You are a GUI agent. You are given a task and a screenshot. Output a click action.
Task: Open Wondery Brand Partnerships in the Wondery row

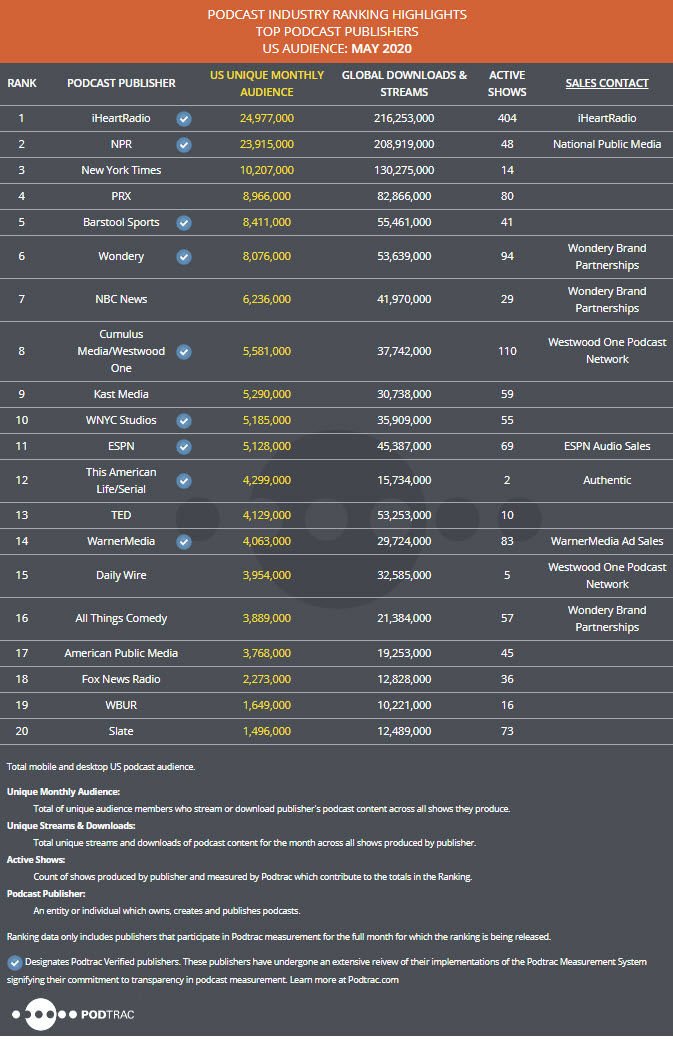coord(607,256)
